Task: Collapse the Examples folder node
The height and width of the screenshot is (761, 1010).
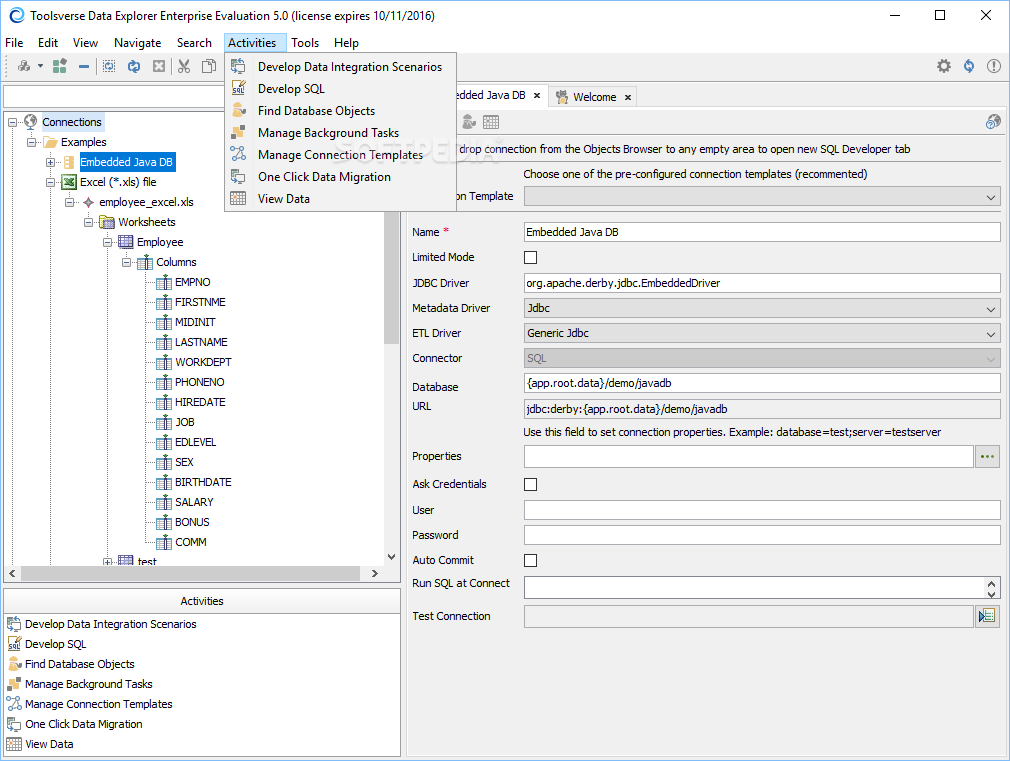Action: pyautogui.click(x=31, y=142)
